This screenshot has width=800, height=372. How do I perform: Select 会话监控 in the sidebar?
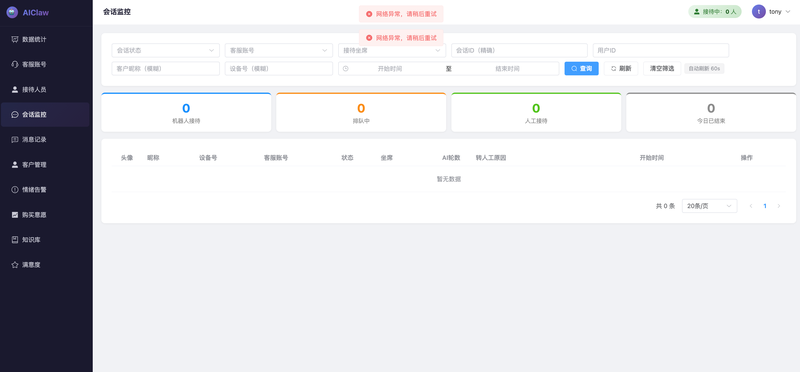(45, 114)
